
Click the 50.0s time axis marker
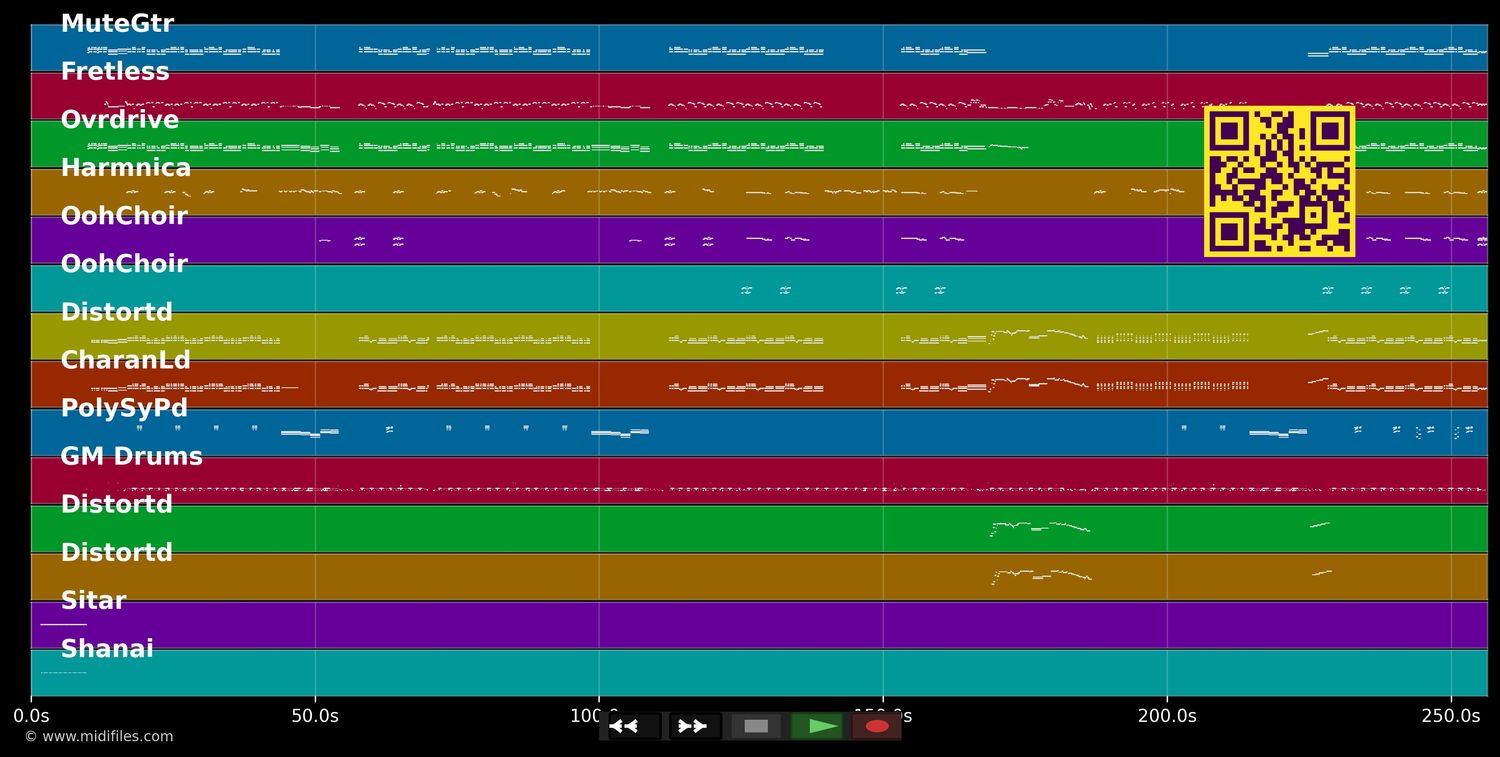(315, 716)
